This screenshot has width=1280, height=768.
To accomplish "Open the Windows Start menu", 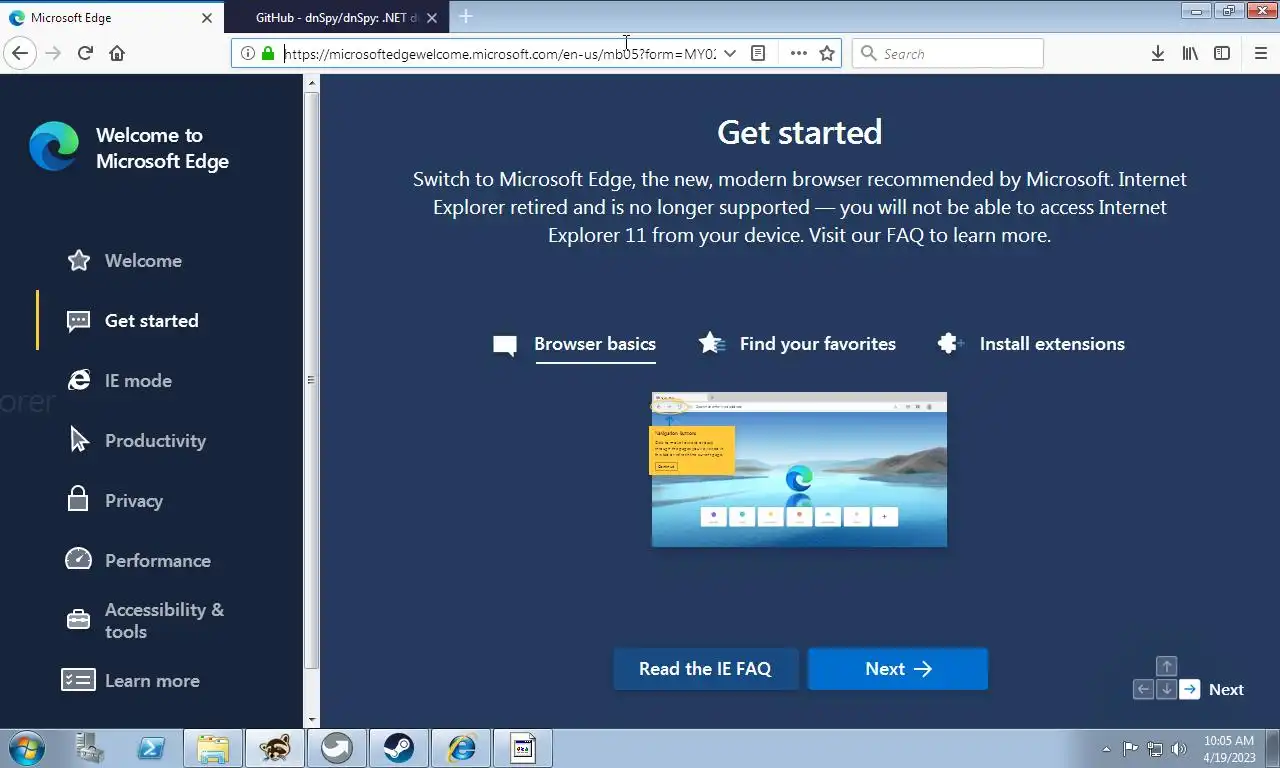I will 26,749.
